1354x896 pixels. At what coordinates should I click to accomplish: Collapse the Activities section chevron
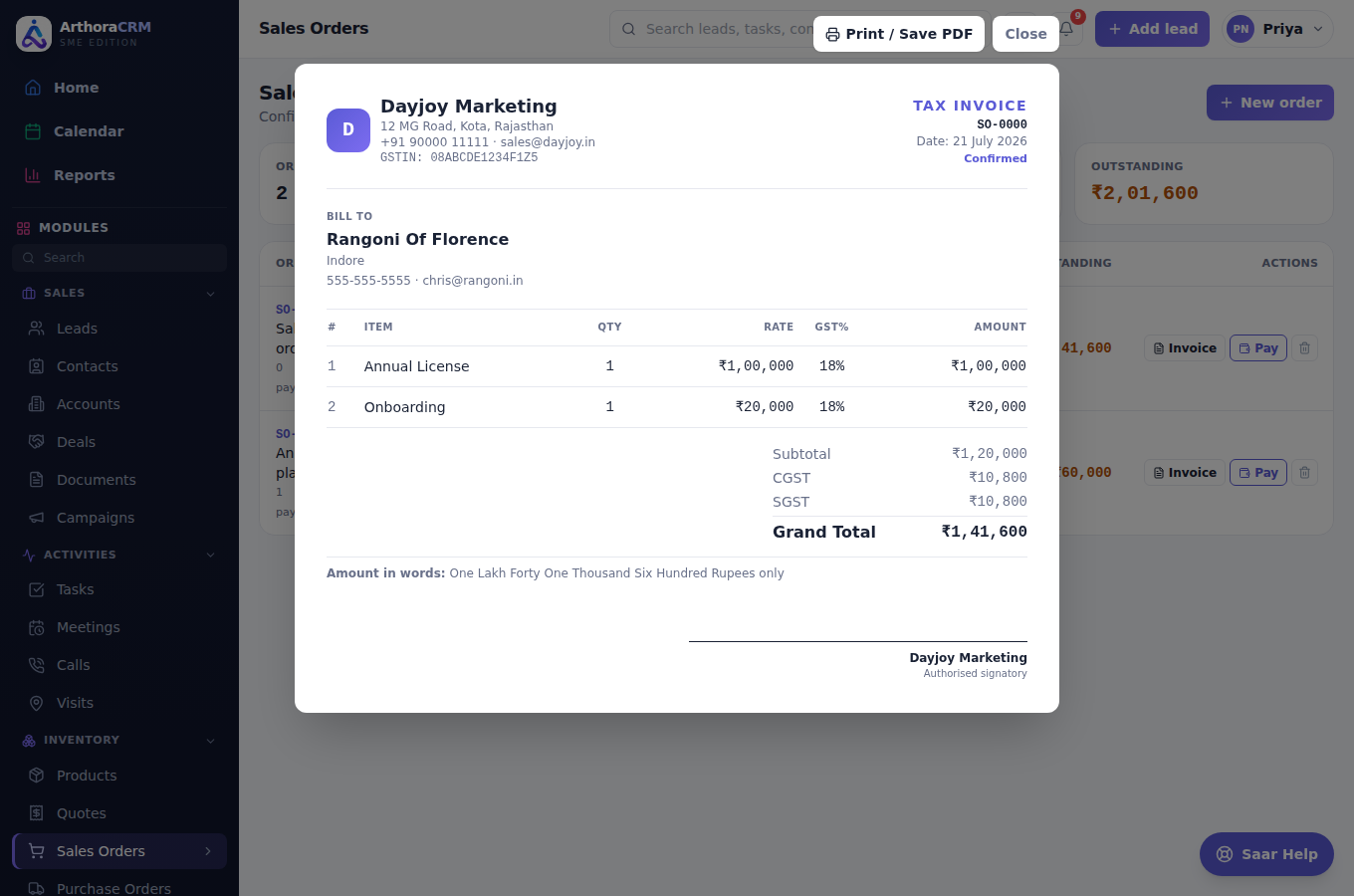click(210, 555)
